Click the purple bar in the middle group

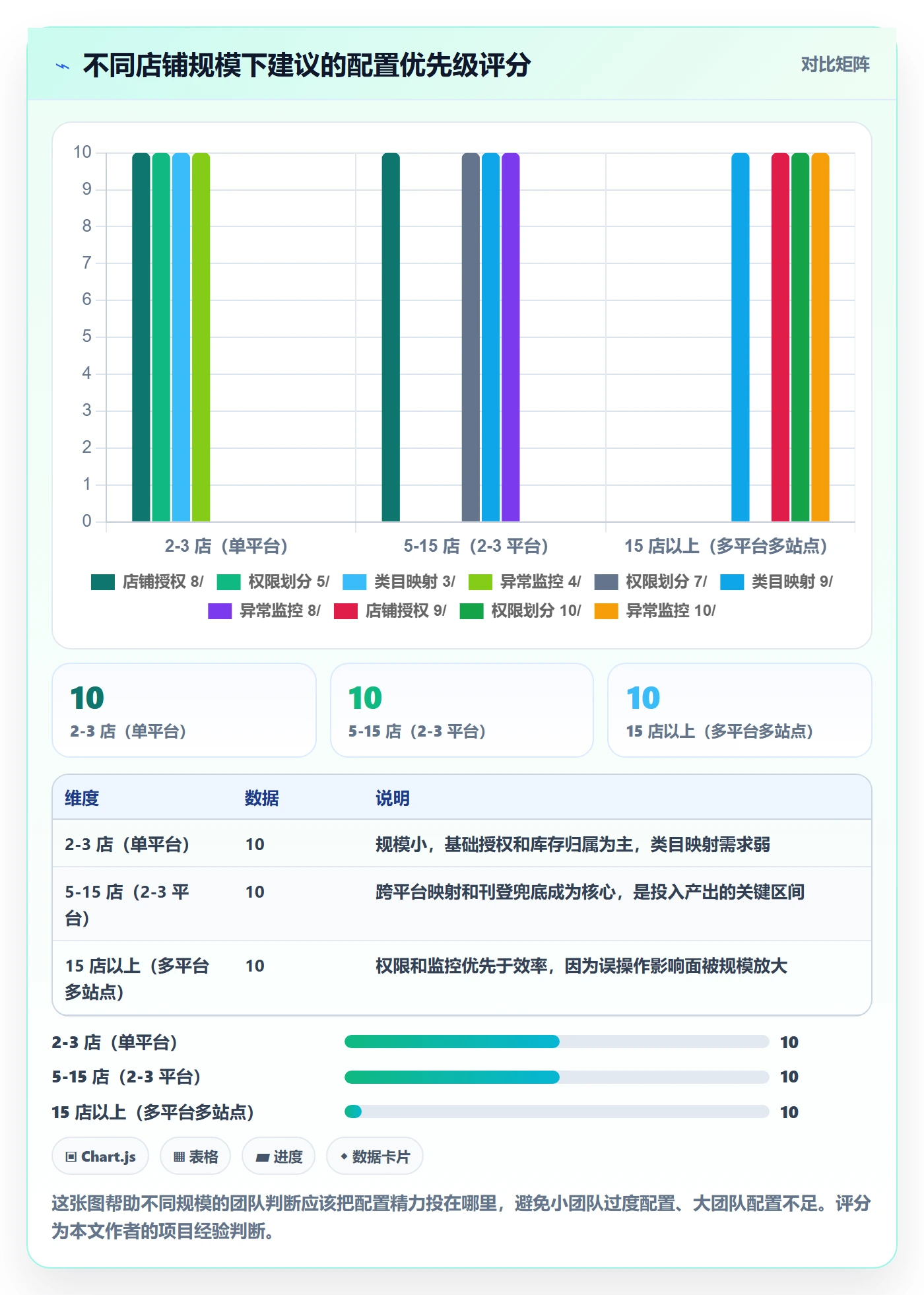pos(511,337)
